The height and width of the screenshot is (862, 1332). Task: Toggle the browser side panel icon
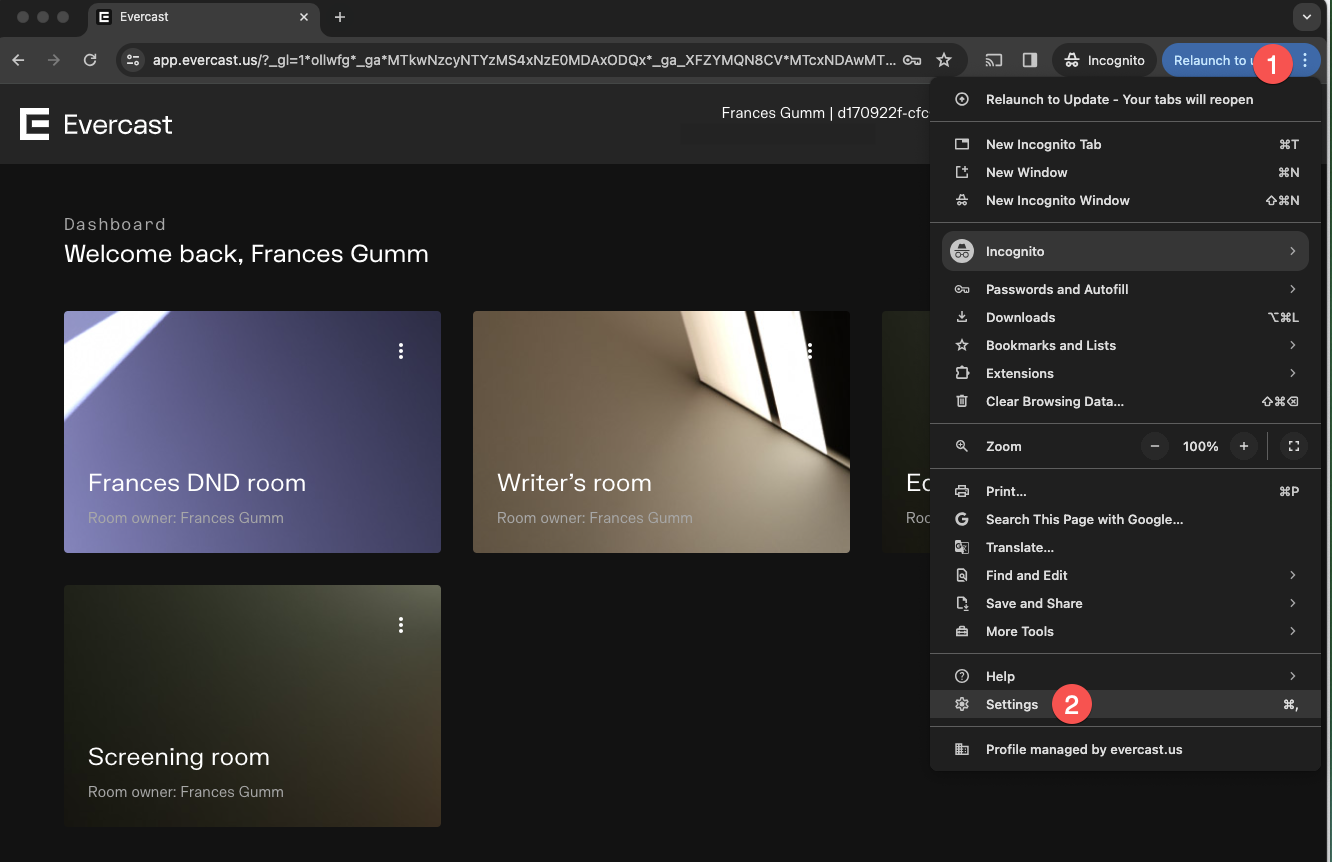click(x=1030, y=60)
